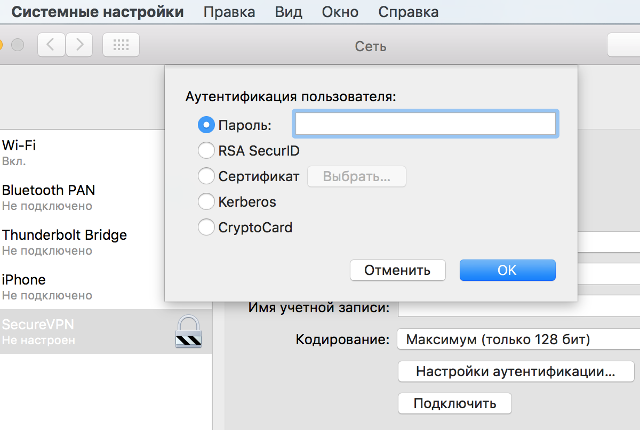640x430 pixels.
Task: Select the RSA SecurID authentication option
Action: (206, 151)
